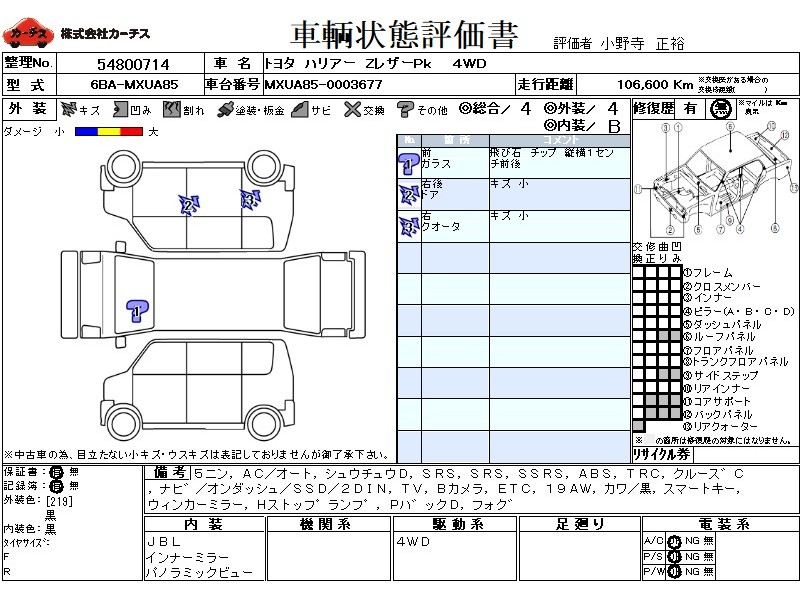Select the 塗装・板金 paint legend icon
Screen dimensions: 800x600
pyautogui.click(x=224, y=110)
